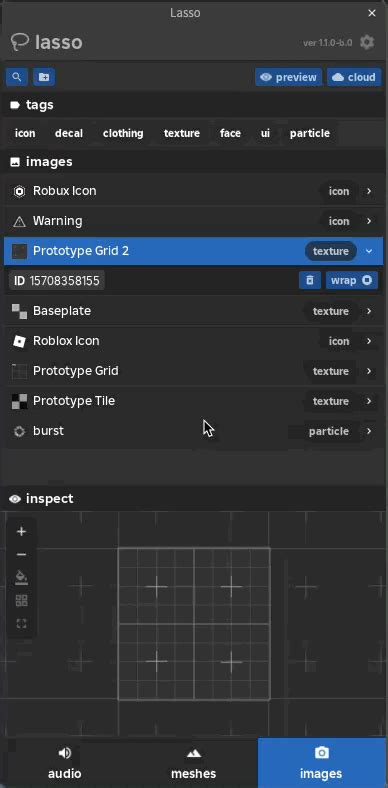Image resolution: width=388 pixels, height=788 pixels.
Task: Close the Lasso window
Action: [x=372, y=13]
